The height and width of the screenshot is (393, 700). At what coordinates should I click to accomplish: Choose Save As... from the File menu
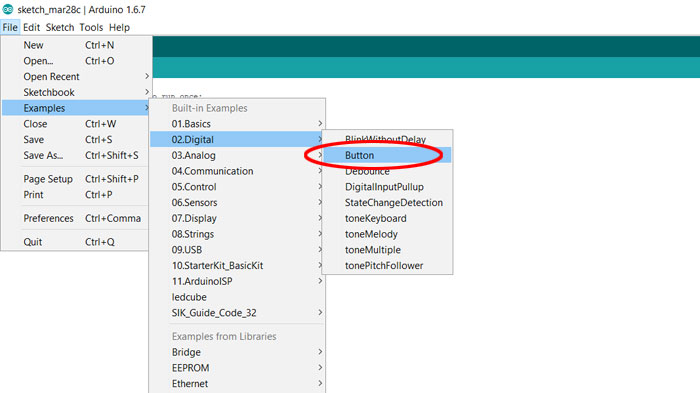(x=76, y=155)
